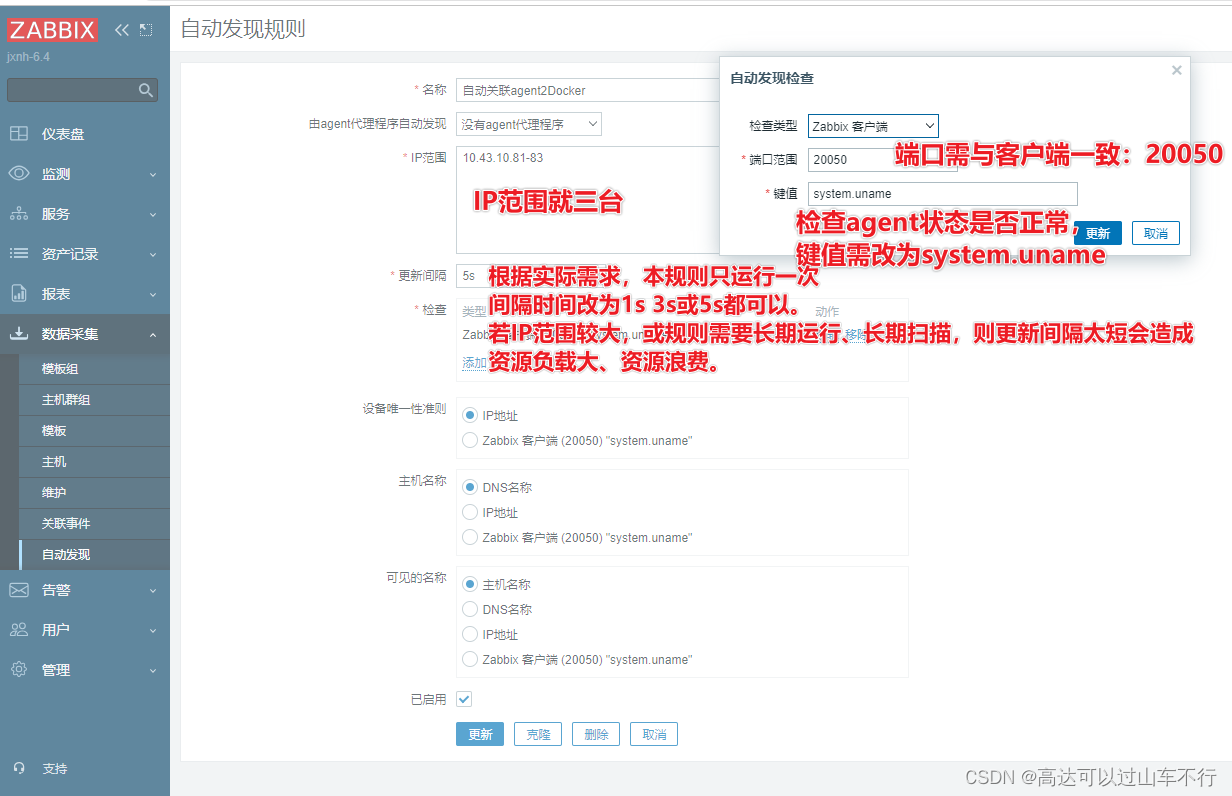Click bottom 更新 button of form

[480, 734]
